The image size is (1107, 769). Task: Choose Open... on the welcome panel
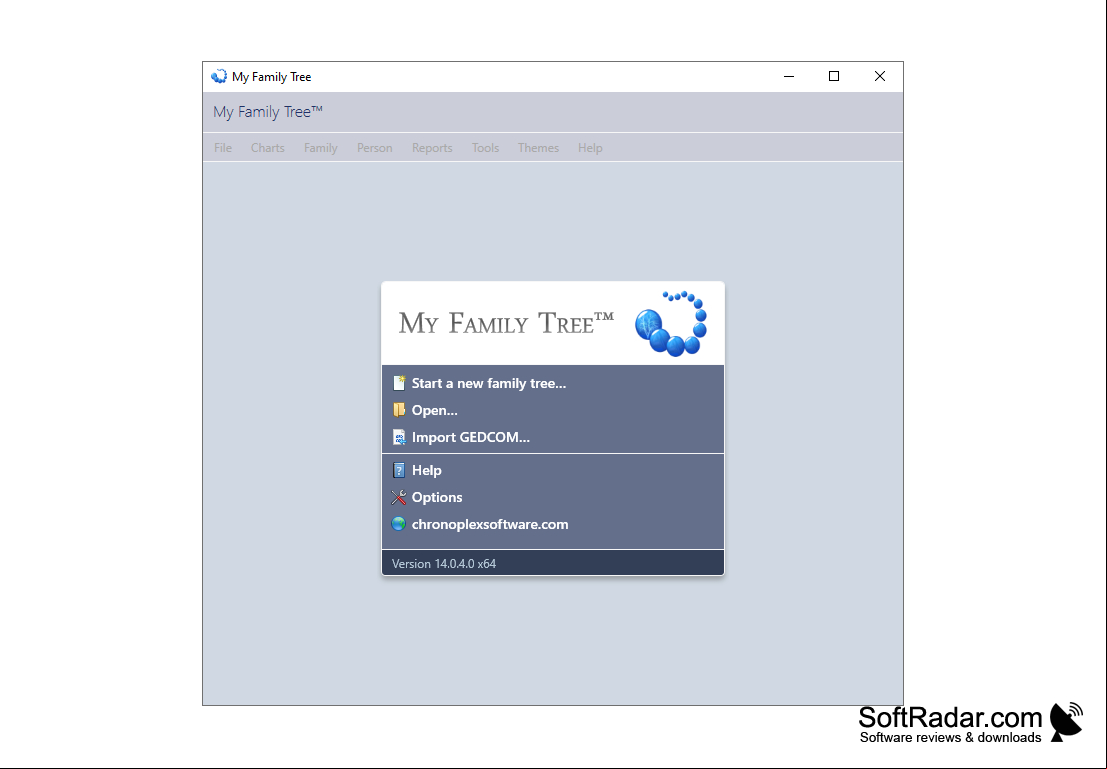point(434,410)
